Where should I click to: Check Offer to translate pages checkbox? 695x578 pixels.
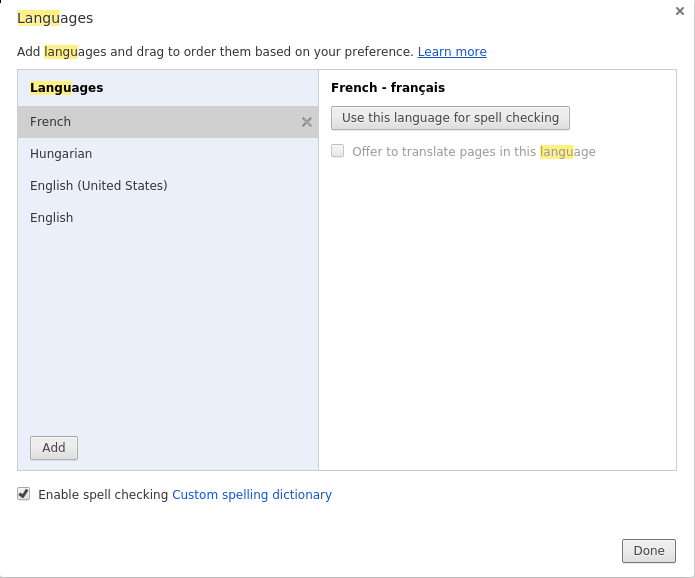click(337, 151)
